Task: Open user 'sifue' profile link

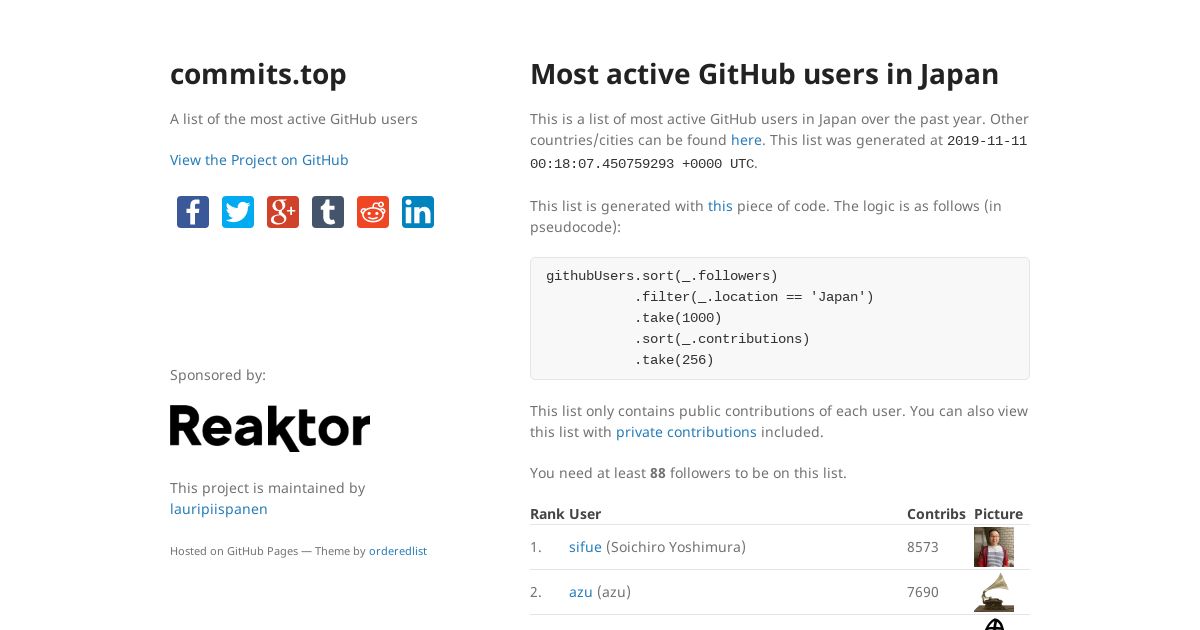Action: coord(585,547)
